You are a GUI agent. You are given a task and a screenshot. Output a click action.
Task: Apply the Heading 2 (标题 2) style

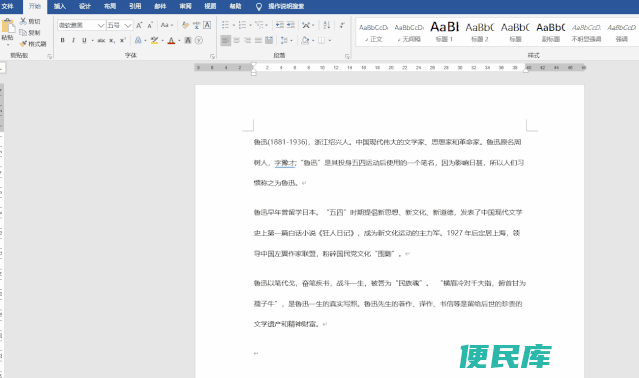[480, 32]
